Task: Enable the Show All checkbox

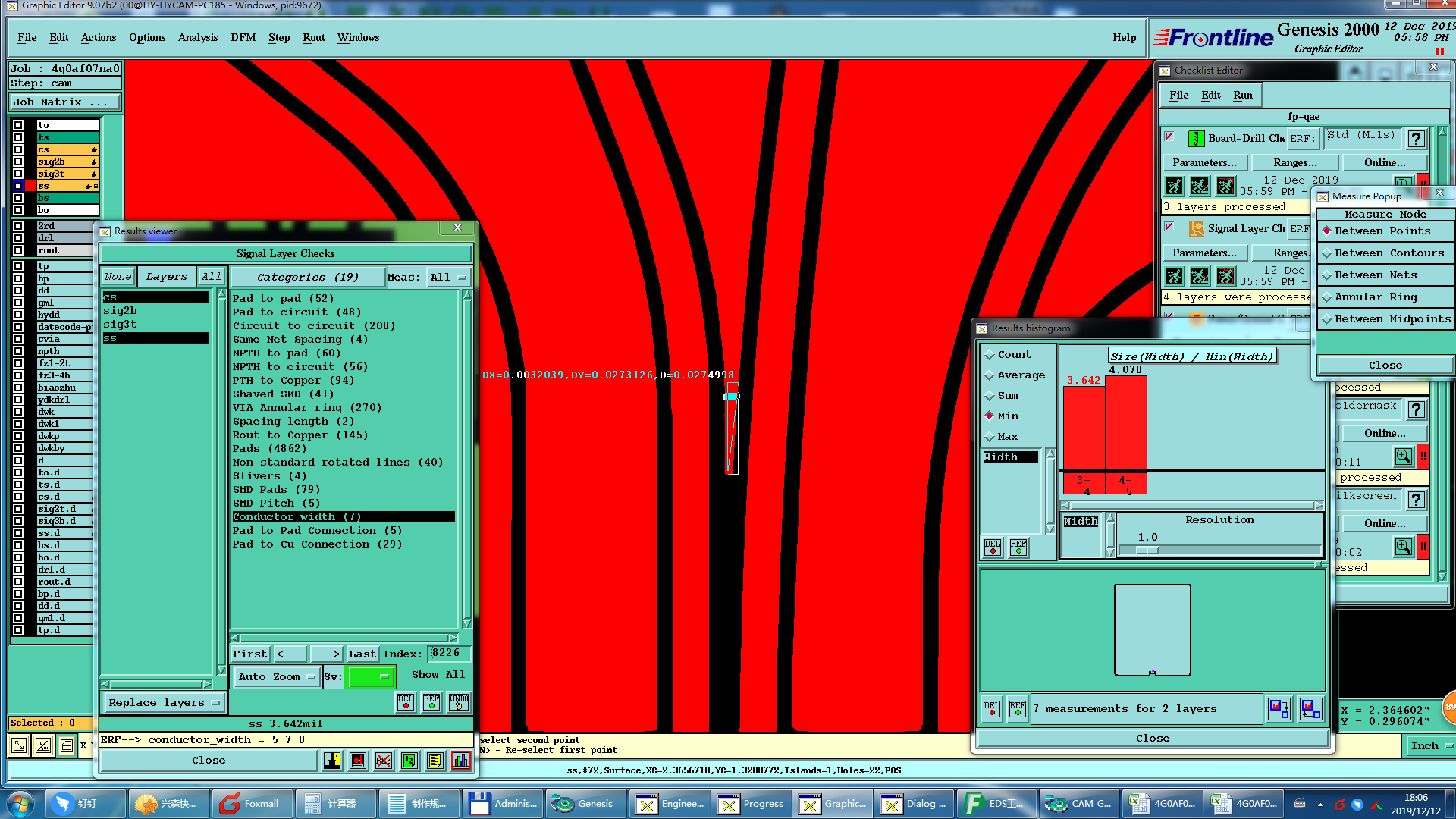Action: (405, 674)
